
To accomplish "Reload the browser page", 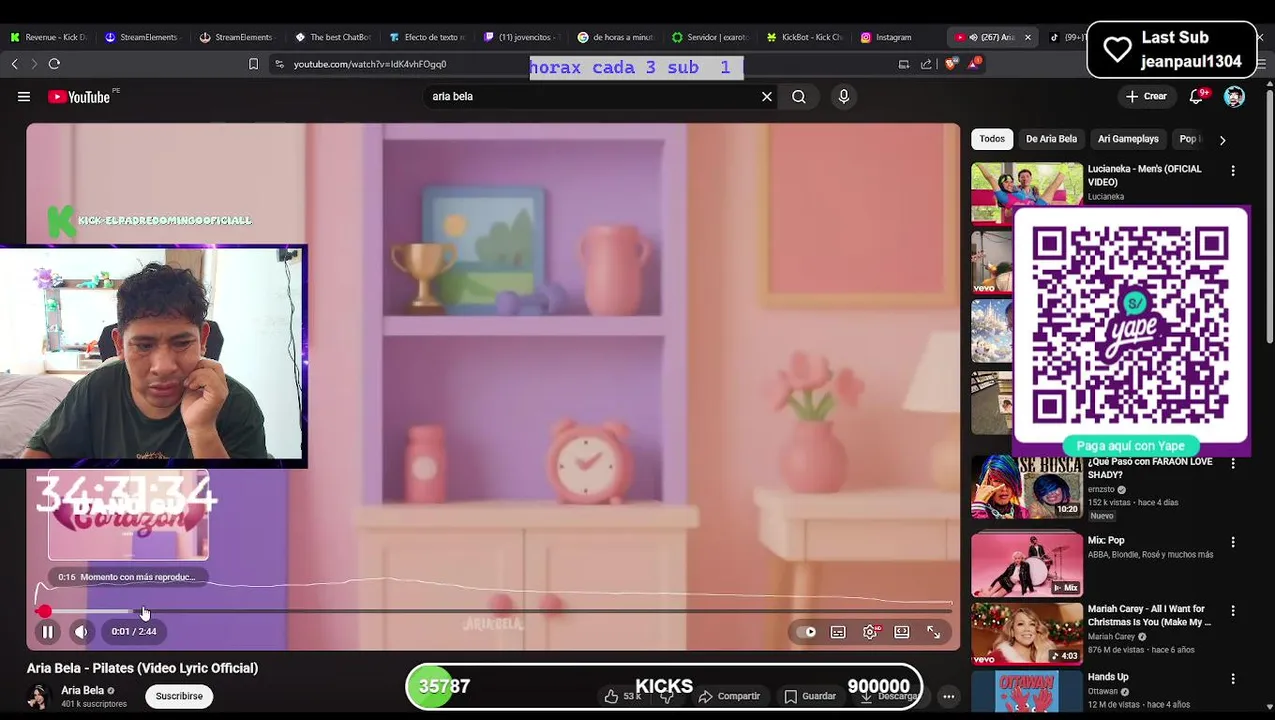I will (54, 64).
